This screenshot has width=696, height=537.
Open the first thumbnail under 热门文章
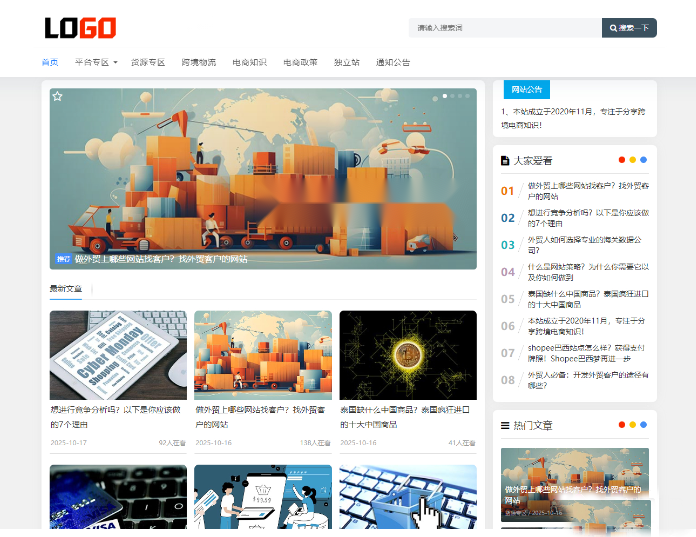click(575, 485)
